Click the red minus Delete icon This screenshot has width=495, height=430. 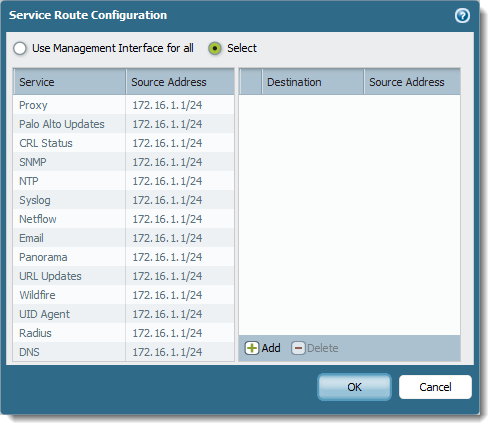tap(298, 348)
